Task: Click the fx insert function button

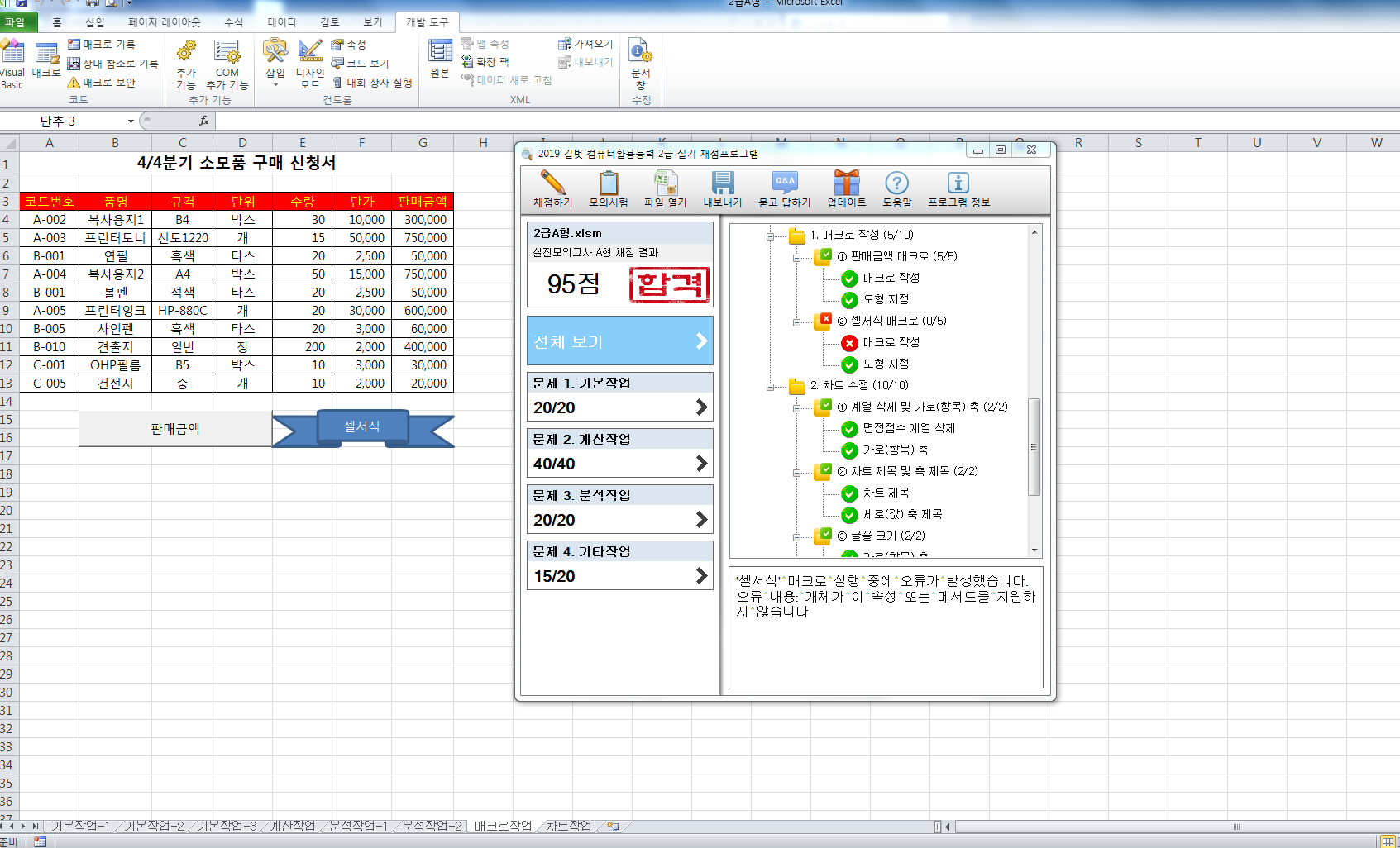Action: tap(204, 121)
